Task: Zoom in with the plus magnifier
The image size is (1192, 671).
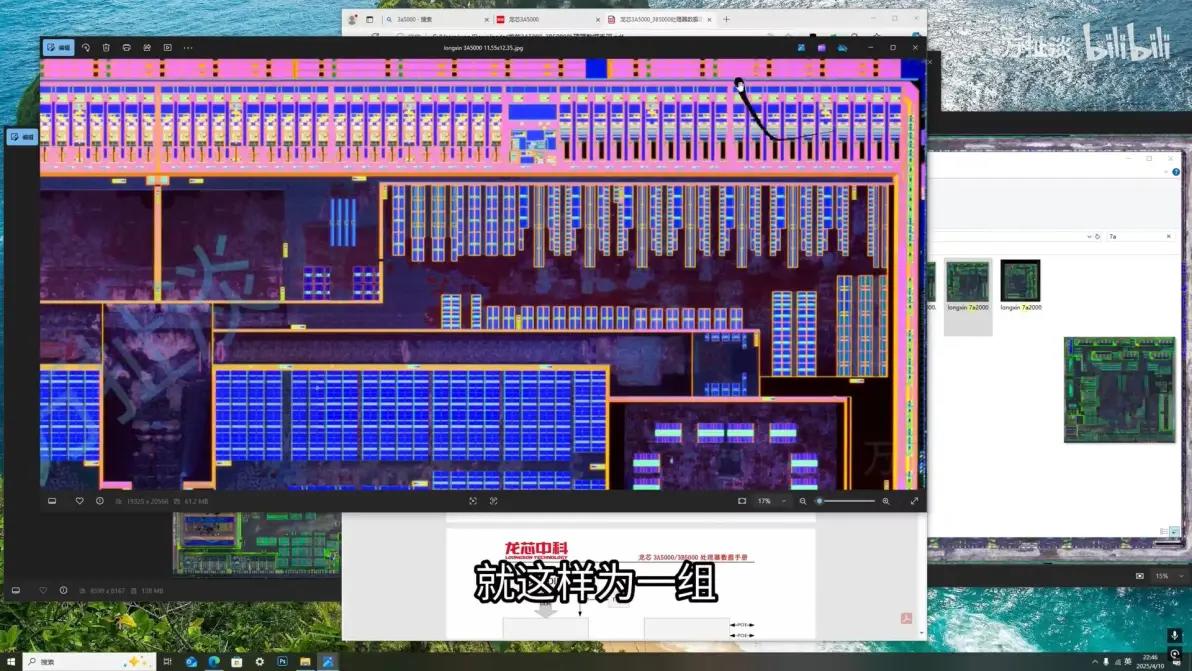Action: [886, 501]
